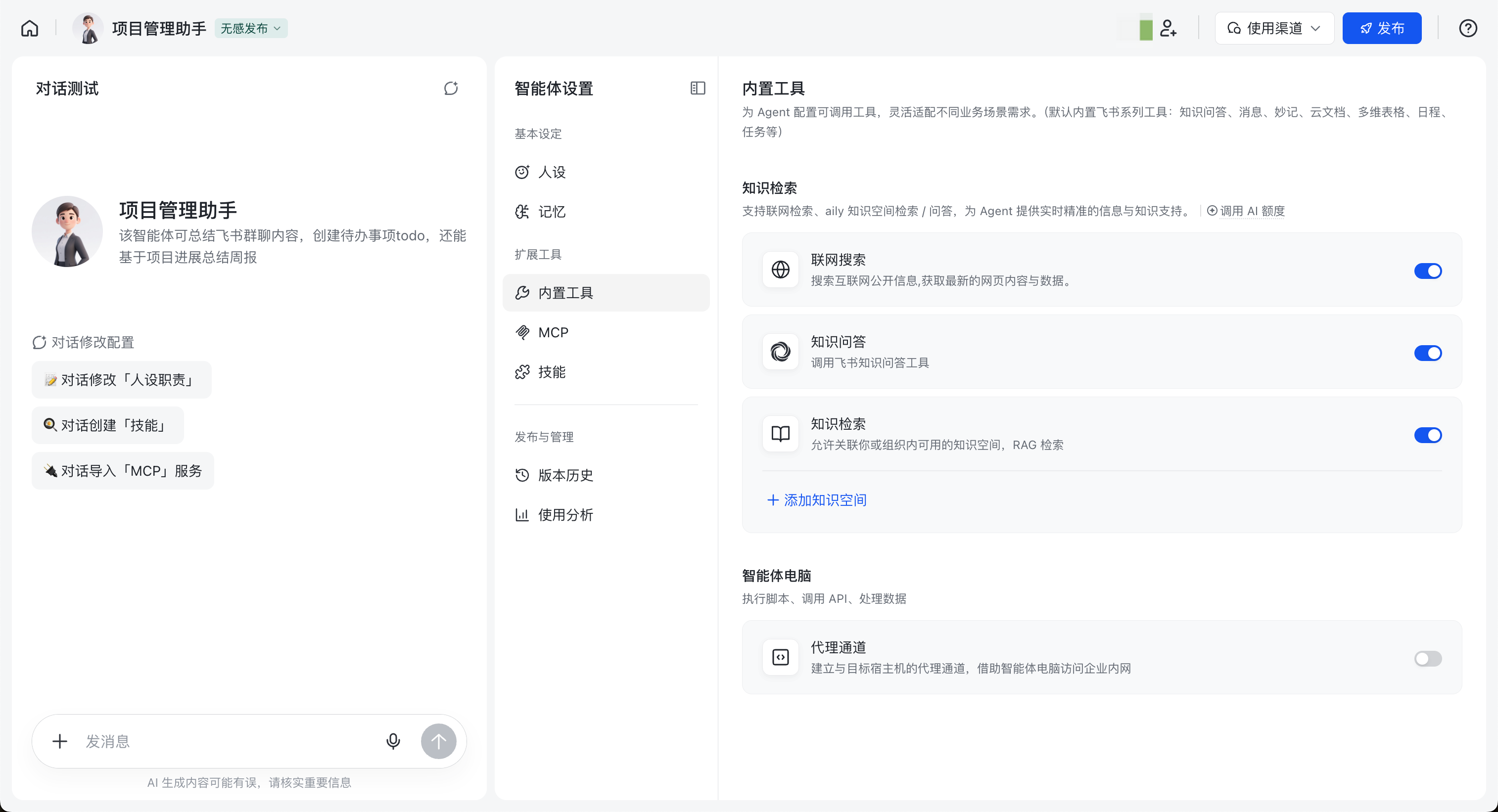Collapse the 智能体设置 sidebar panel

click(x=697, y=89)
